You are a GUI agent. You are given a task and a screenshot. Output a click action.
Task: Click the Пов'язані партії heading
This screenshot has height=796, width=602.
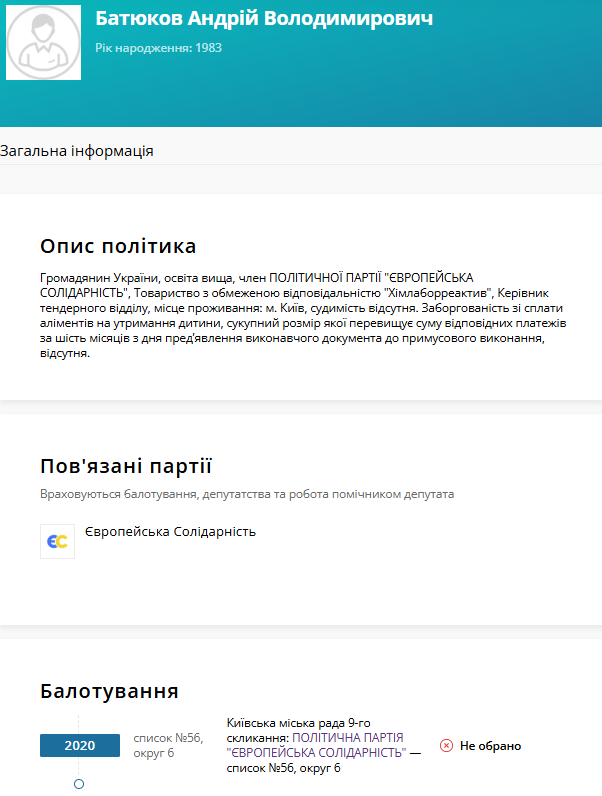click(x=126, y=466)
